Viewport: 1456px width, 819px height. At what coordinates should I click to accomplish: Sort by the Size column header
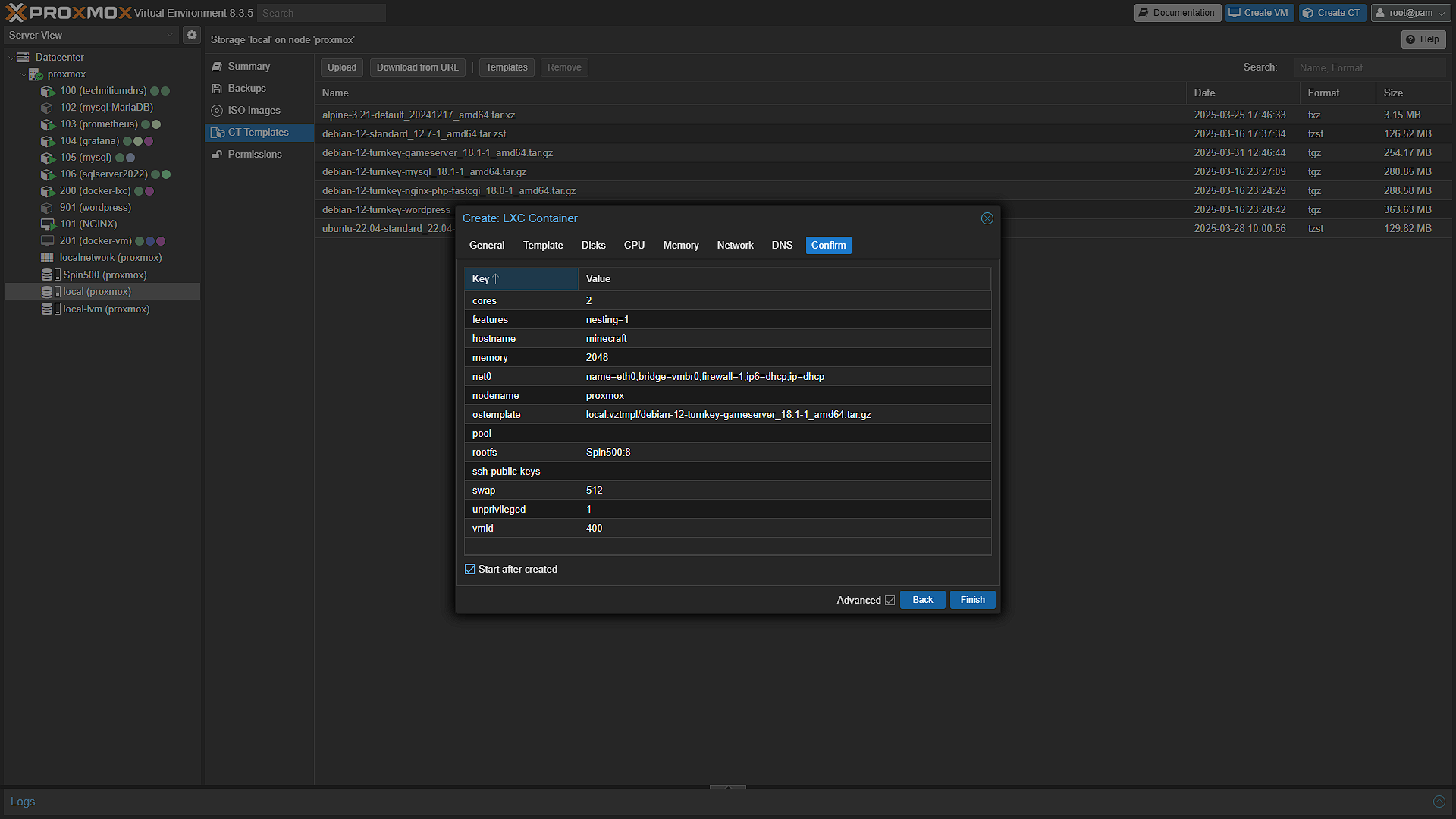tap(1414, 93)
